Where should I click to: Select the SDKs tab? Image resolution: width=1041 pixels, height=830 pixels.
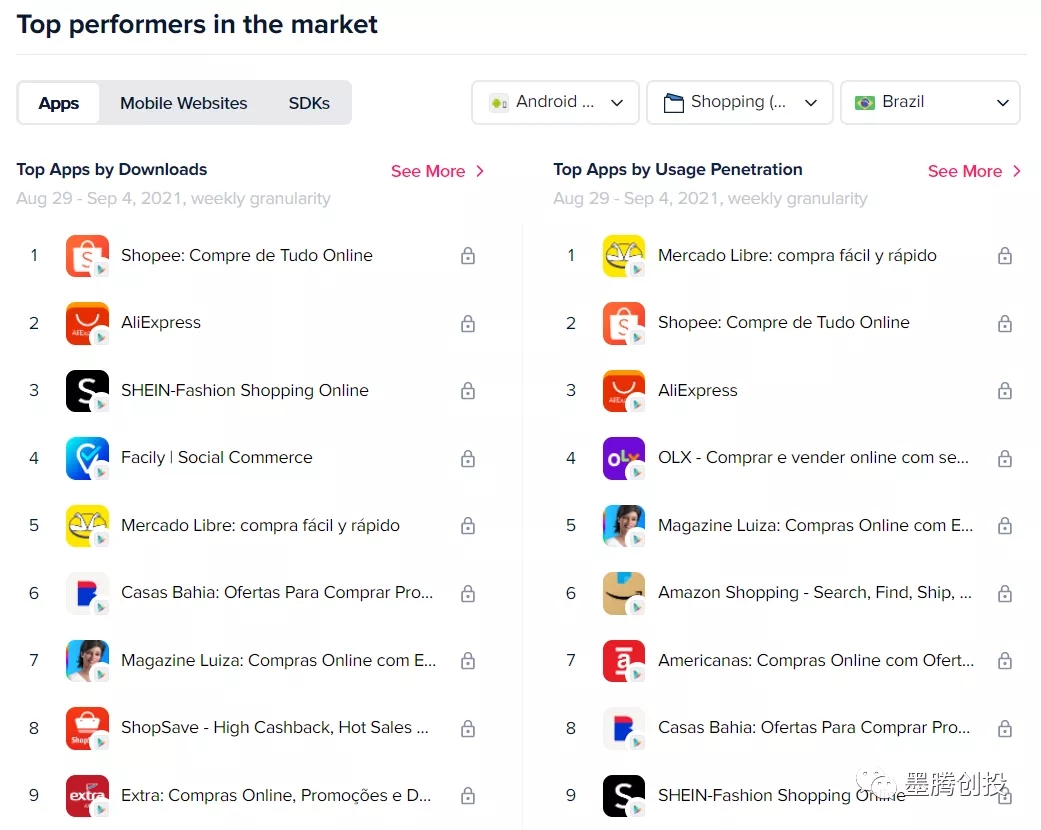309,103
